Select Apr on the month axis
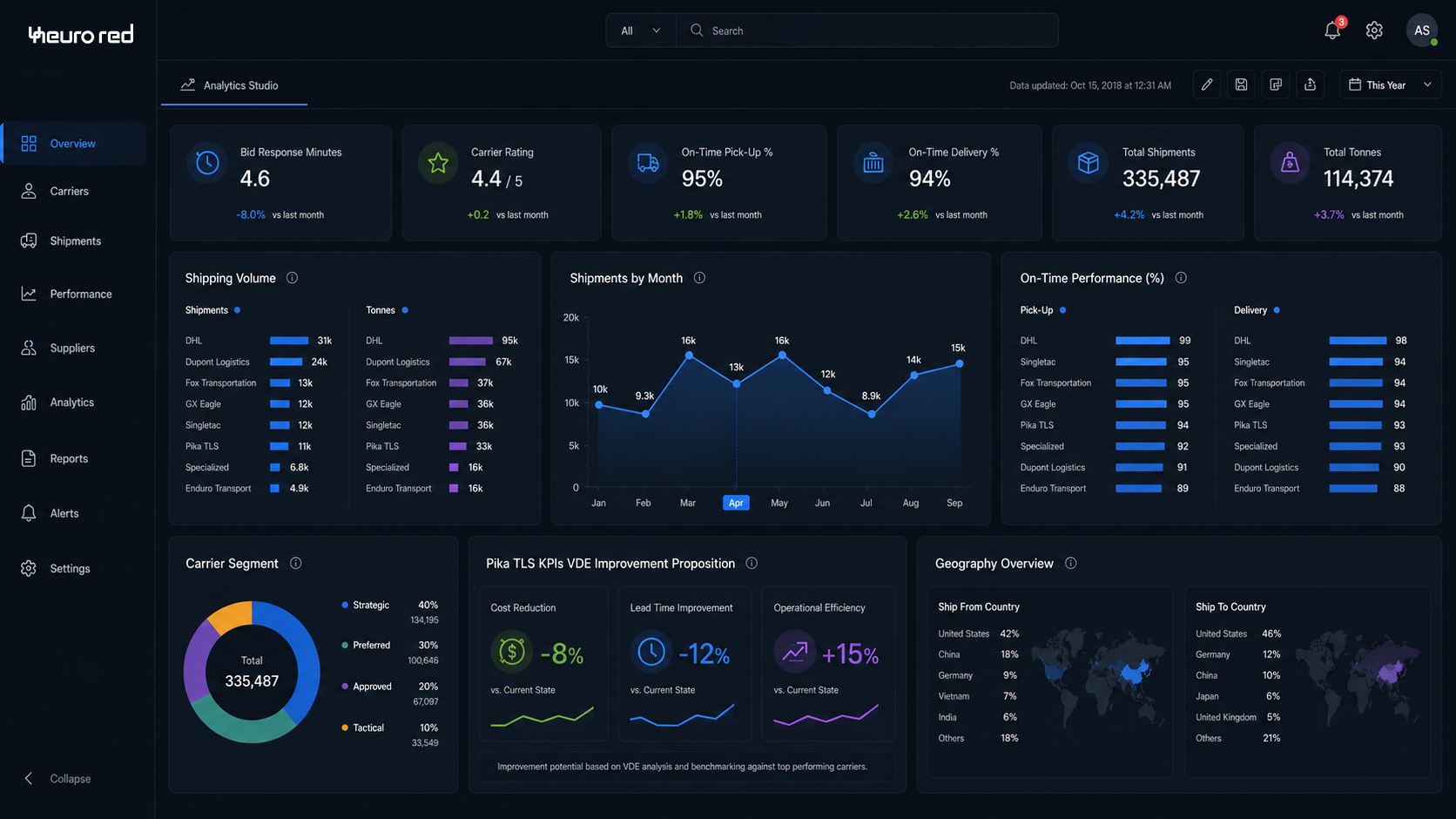This screenshot has width=1456, height=819. tap(736, 503)
